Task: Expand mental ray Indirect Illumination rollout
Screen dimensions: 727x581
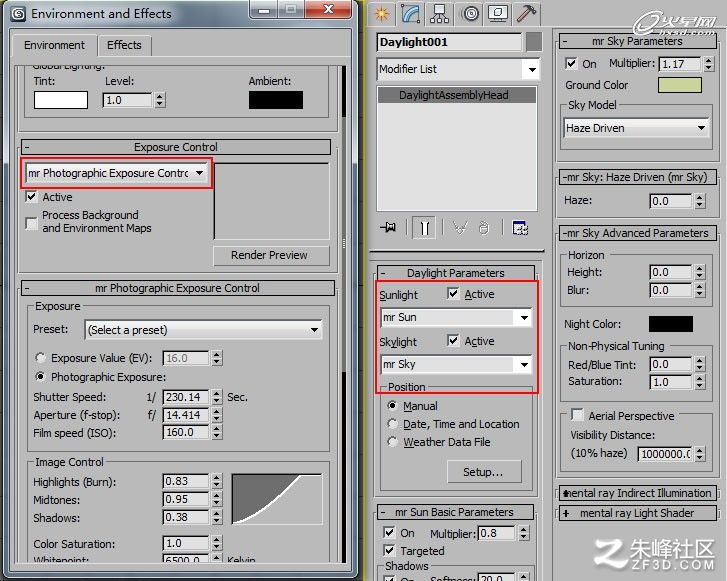Action: 637,493
